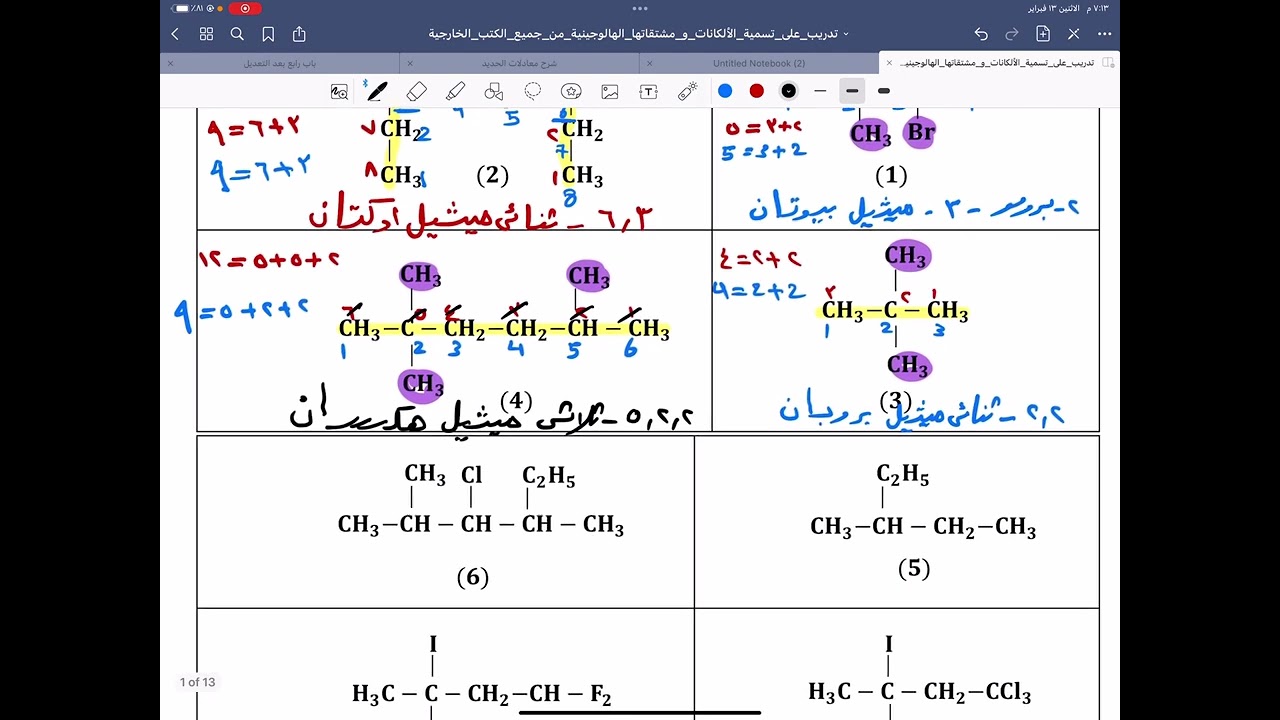The image size is (1280, 720).
Task: Undo the last stroke
Action: [x=981, y=34]
